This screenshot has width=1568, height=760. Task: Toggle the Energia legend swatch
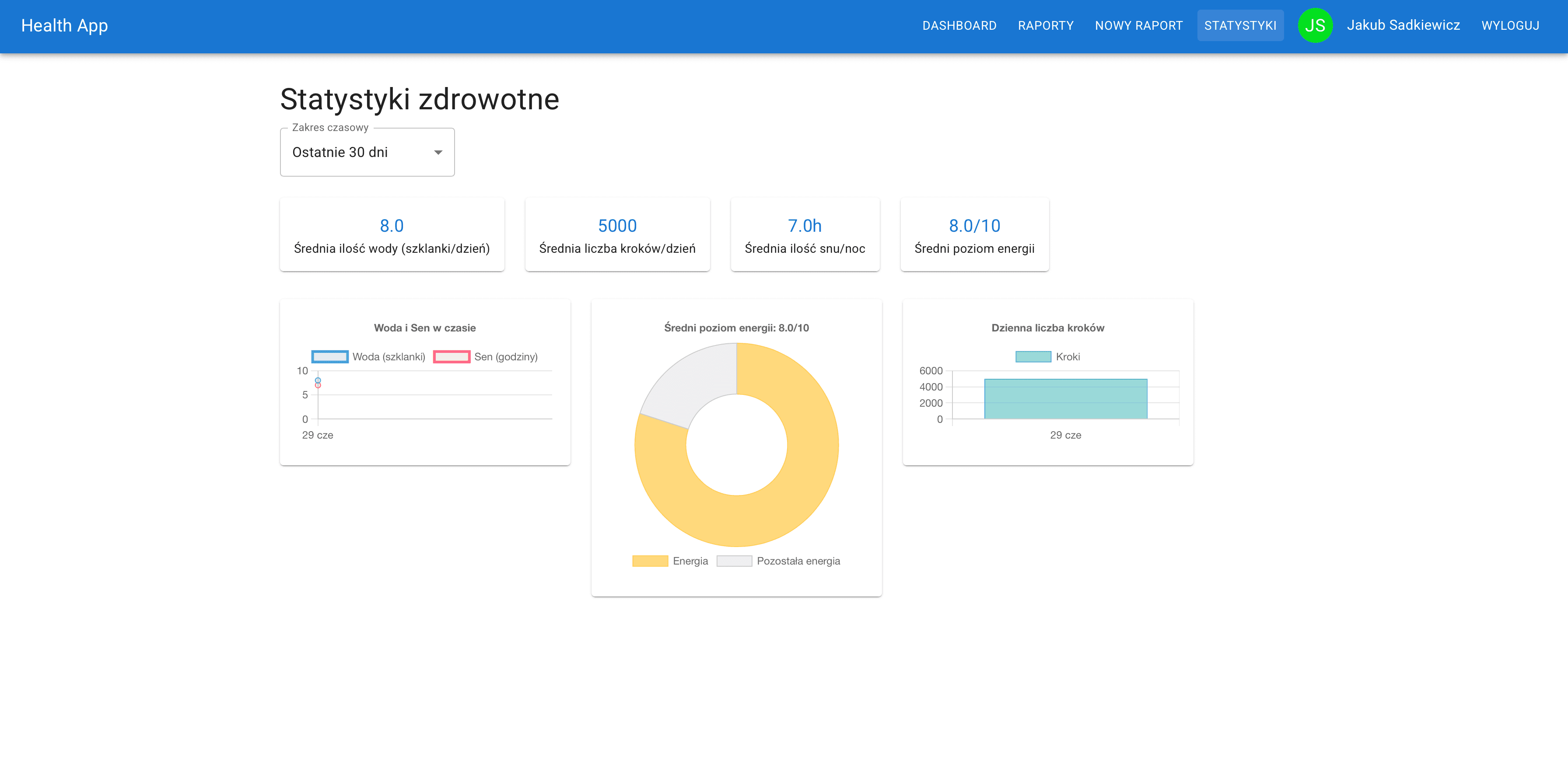click(x=650, y=561)
